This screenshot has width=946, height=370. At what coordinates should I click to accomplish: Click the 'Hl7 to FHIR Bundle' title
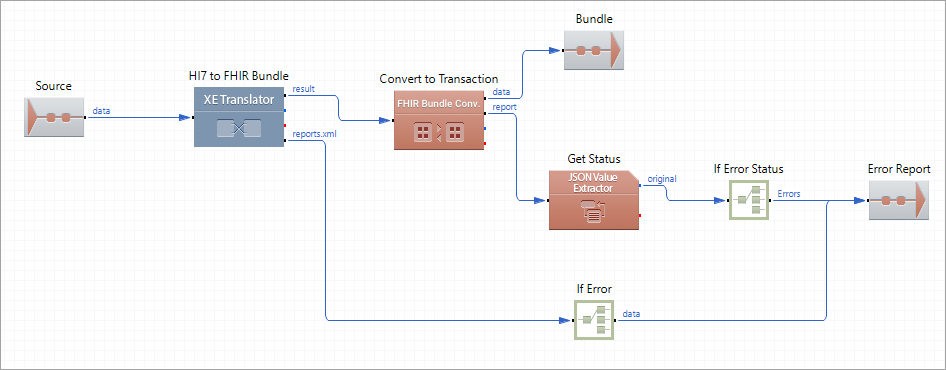pos(239,76)
